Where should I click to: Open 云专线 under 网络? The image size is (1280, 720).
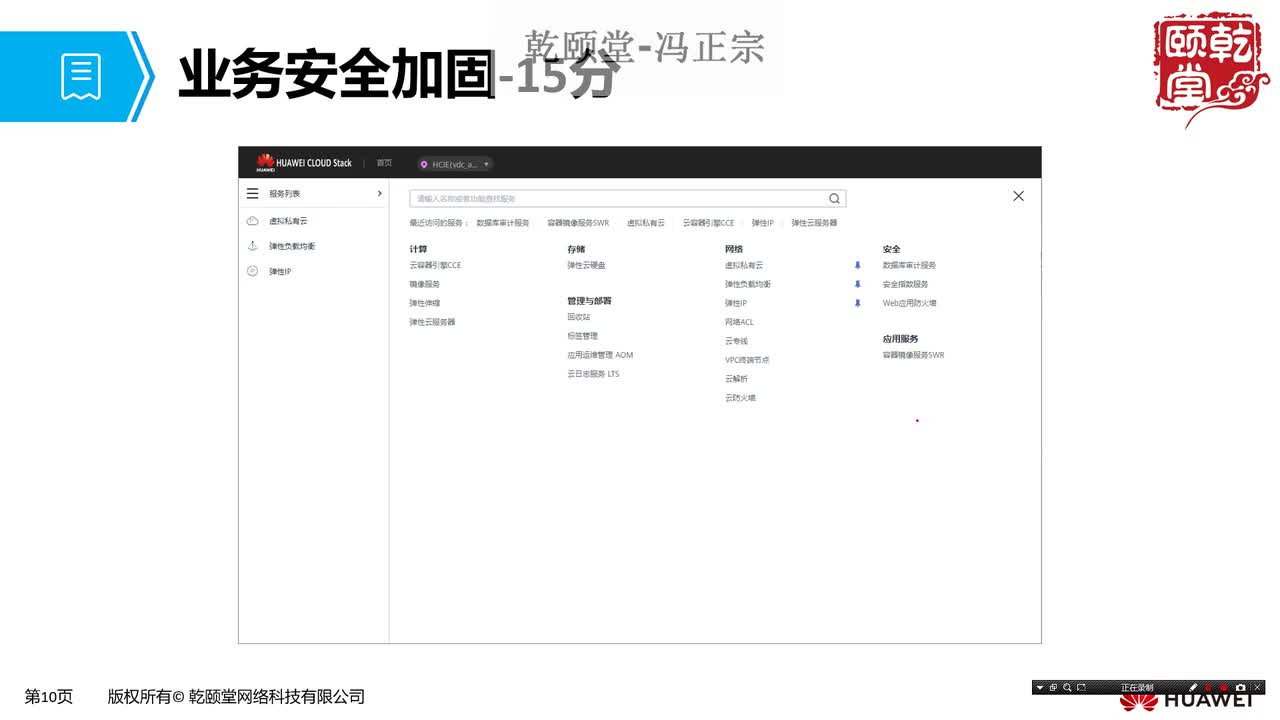736,341
